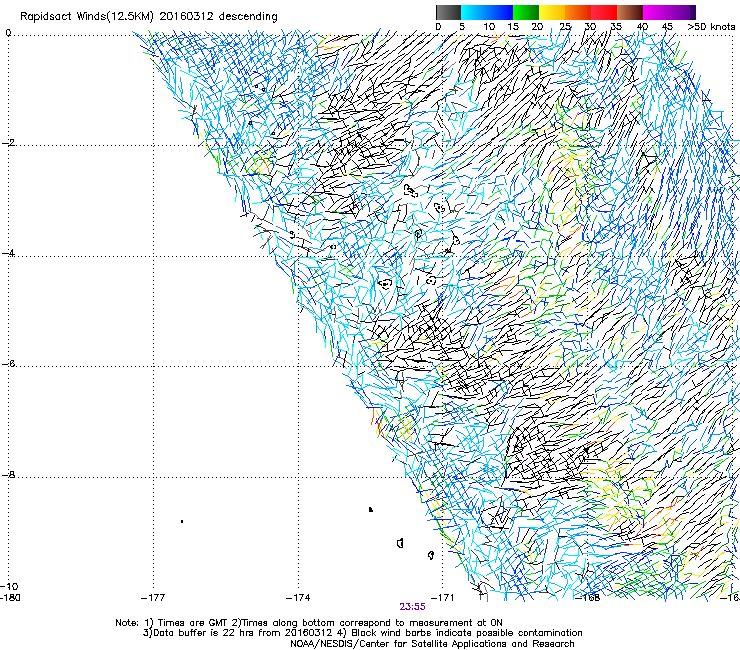Click the latitude label '-2'
Image resolution: width=740 pixels, height=650 pixels.
coord(8,143)
